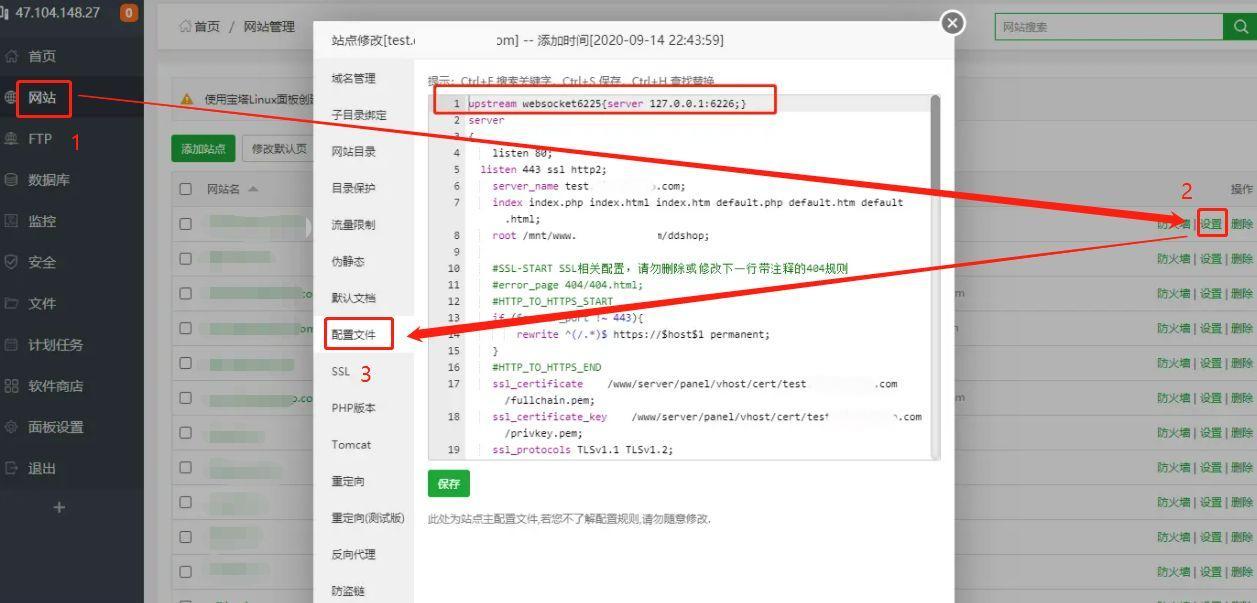
Task: Click the green search magnifier icon
Action: pyautogui.click(x=1239, y=27)
